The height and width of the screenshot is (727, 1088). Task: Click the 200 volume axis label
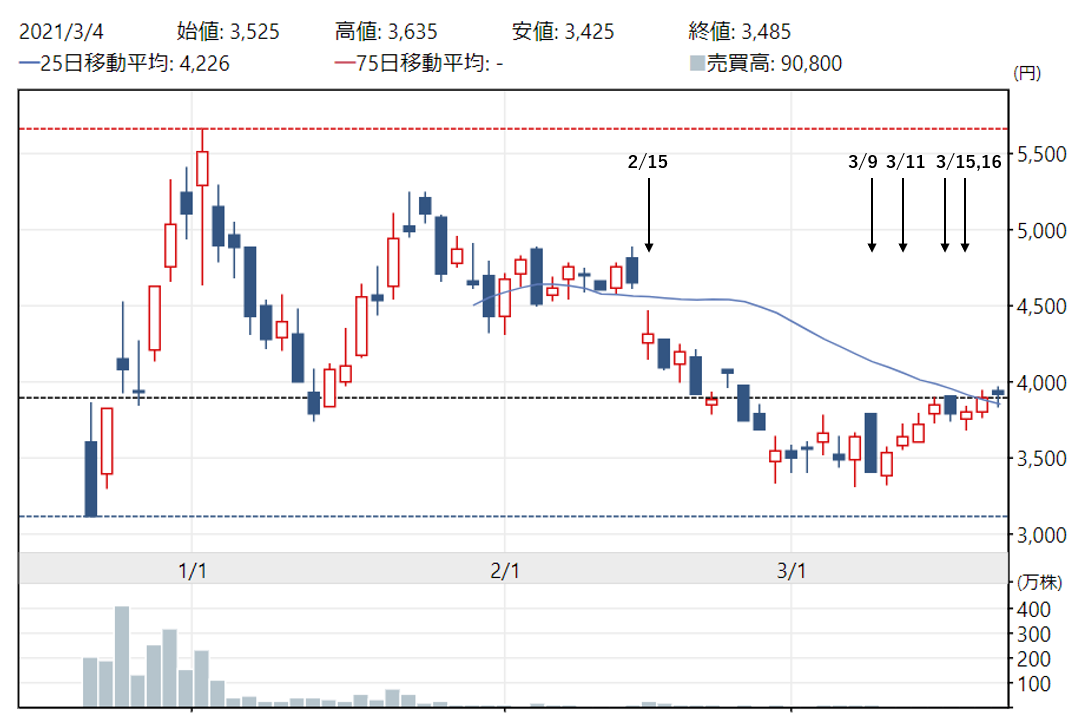coord(1033,659)
